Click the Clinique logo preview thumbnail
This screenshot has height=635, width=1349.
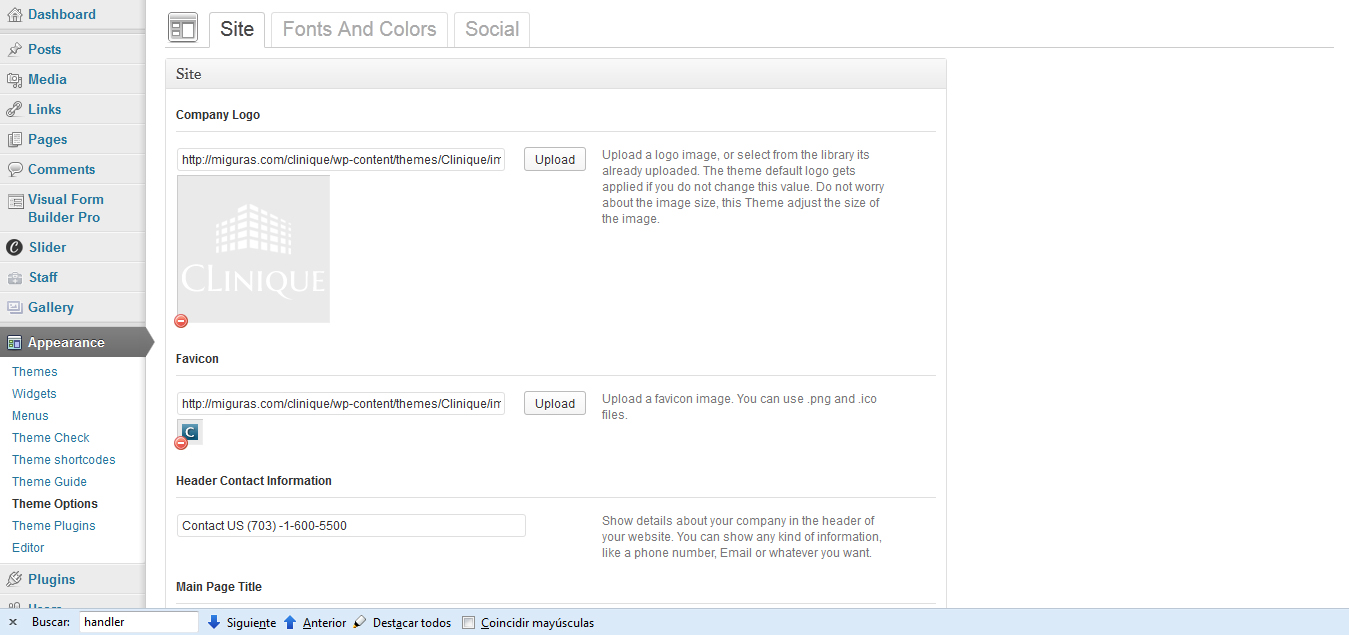click(253, 249)
